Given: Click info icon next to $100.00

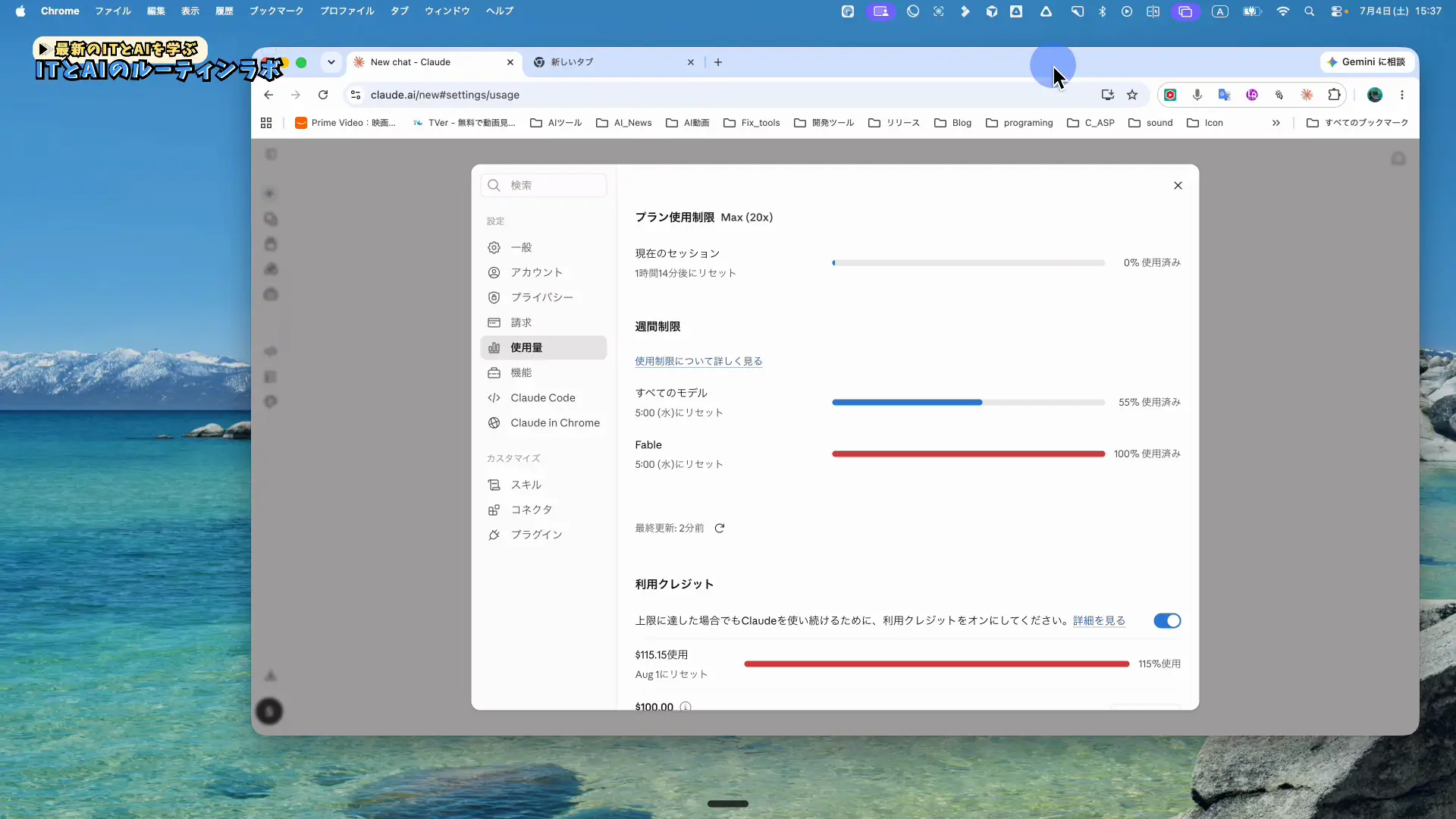Looking at the screenshot, I should click(x=686, y=707).
